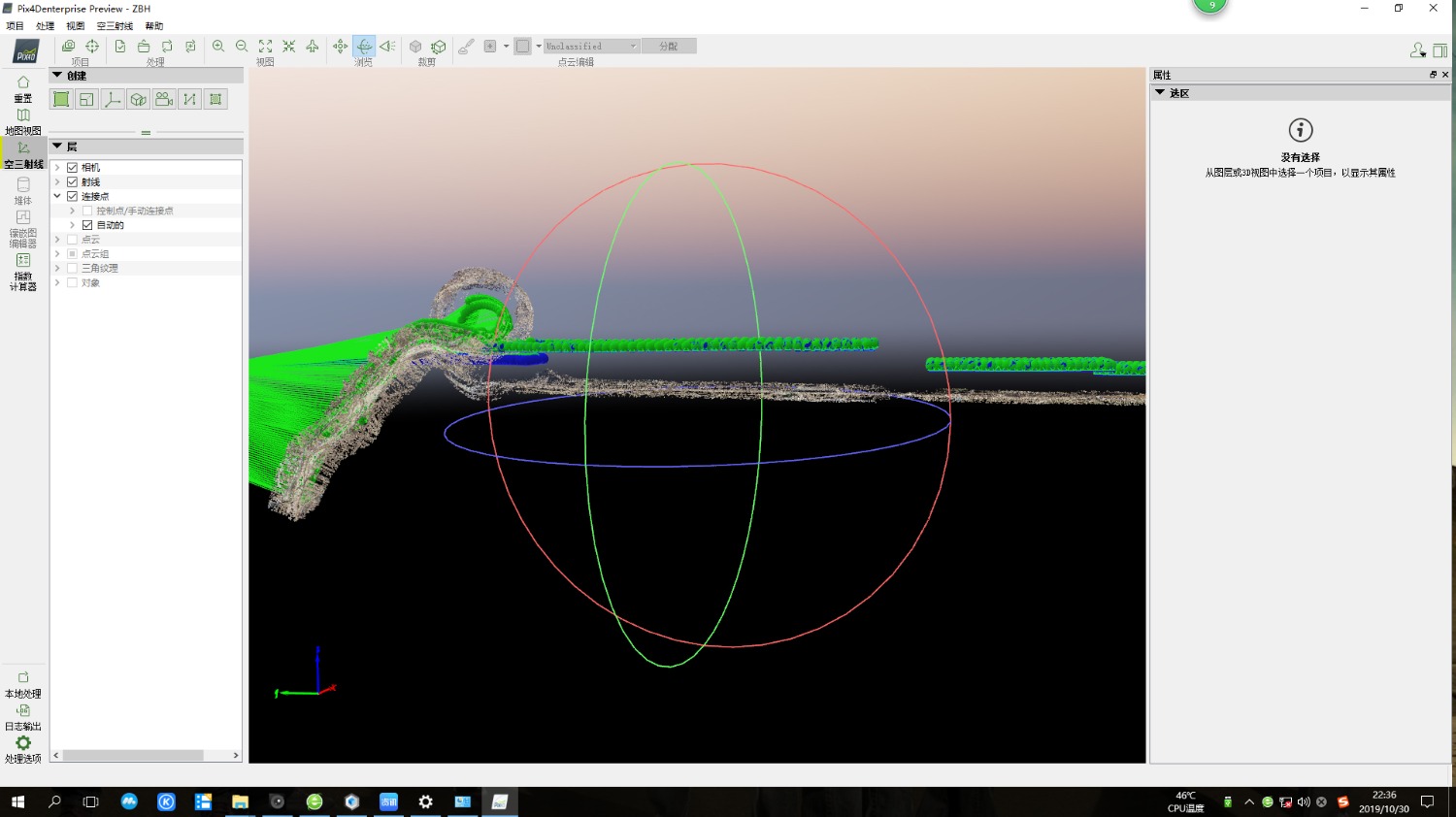
Task: Open 本地处理 panel
Action: click(x=23, y=685)
